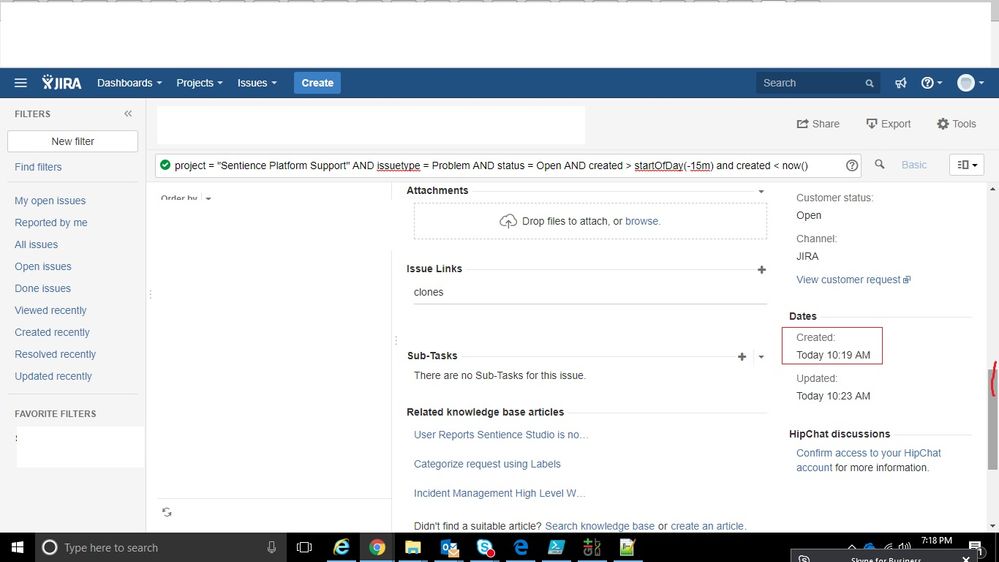Open article User Reports Sentience Studio
999x562 pixels.
point(501,435)
